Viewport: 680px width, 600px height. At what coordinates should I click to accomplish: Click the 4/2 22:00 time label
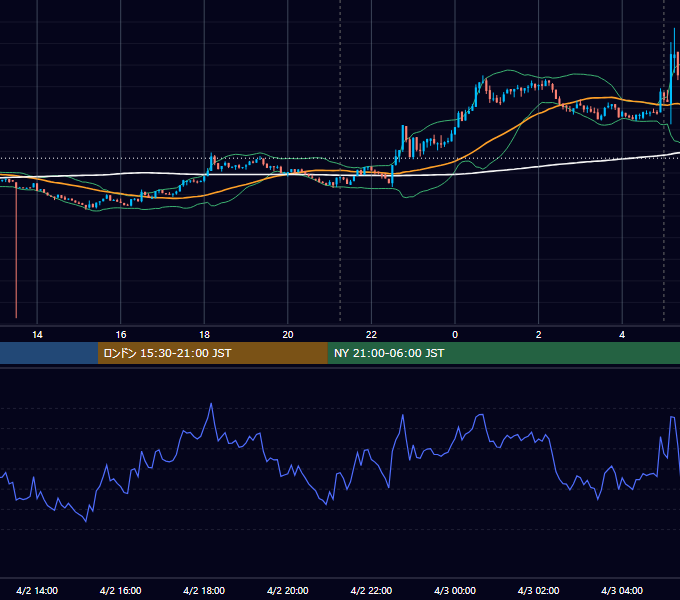pos(371,590)
